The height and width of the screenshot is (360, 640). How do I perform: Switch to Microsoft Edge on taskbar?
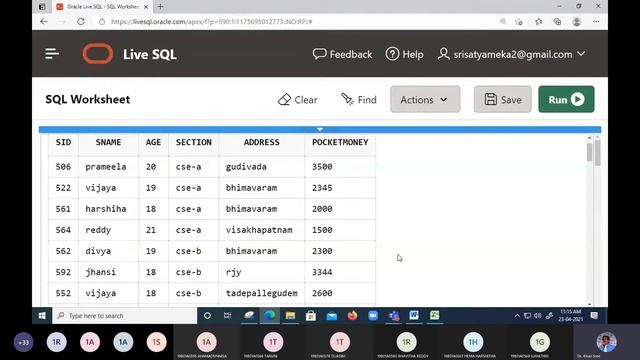(x=270, y=316)
